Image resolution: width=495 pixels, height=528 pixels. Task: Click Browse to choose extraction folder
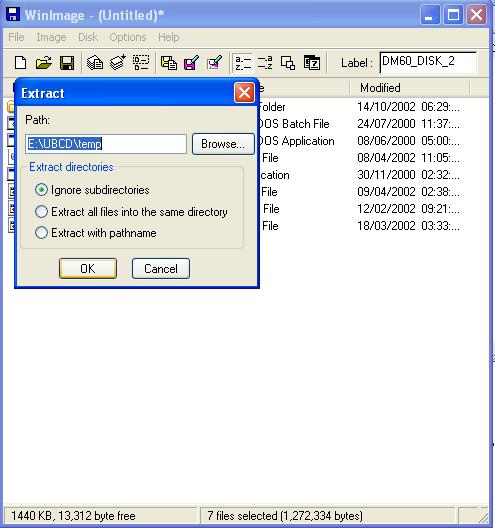click(x=223, y=144)
